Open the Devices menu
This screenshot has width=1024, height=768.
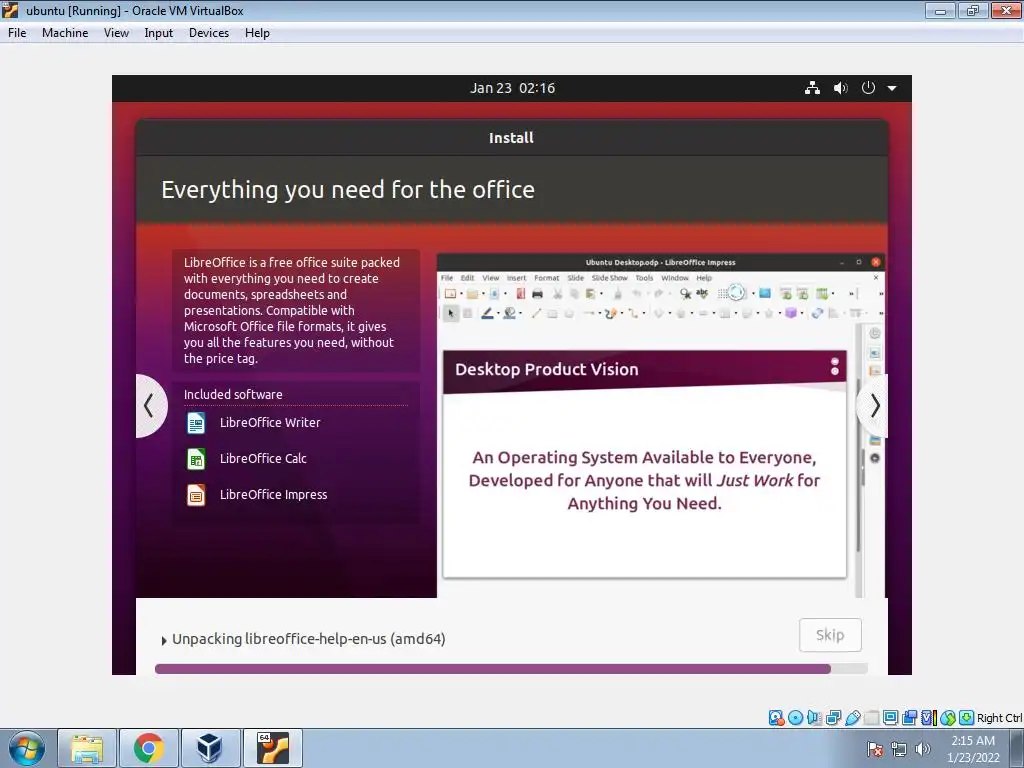[x=209, y=33]
